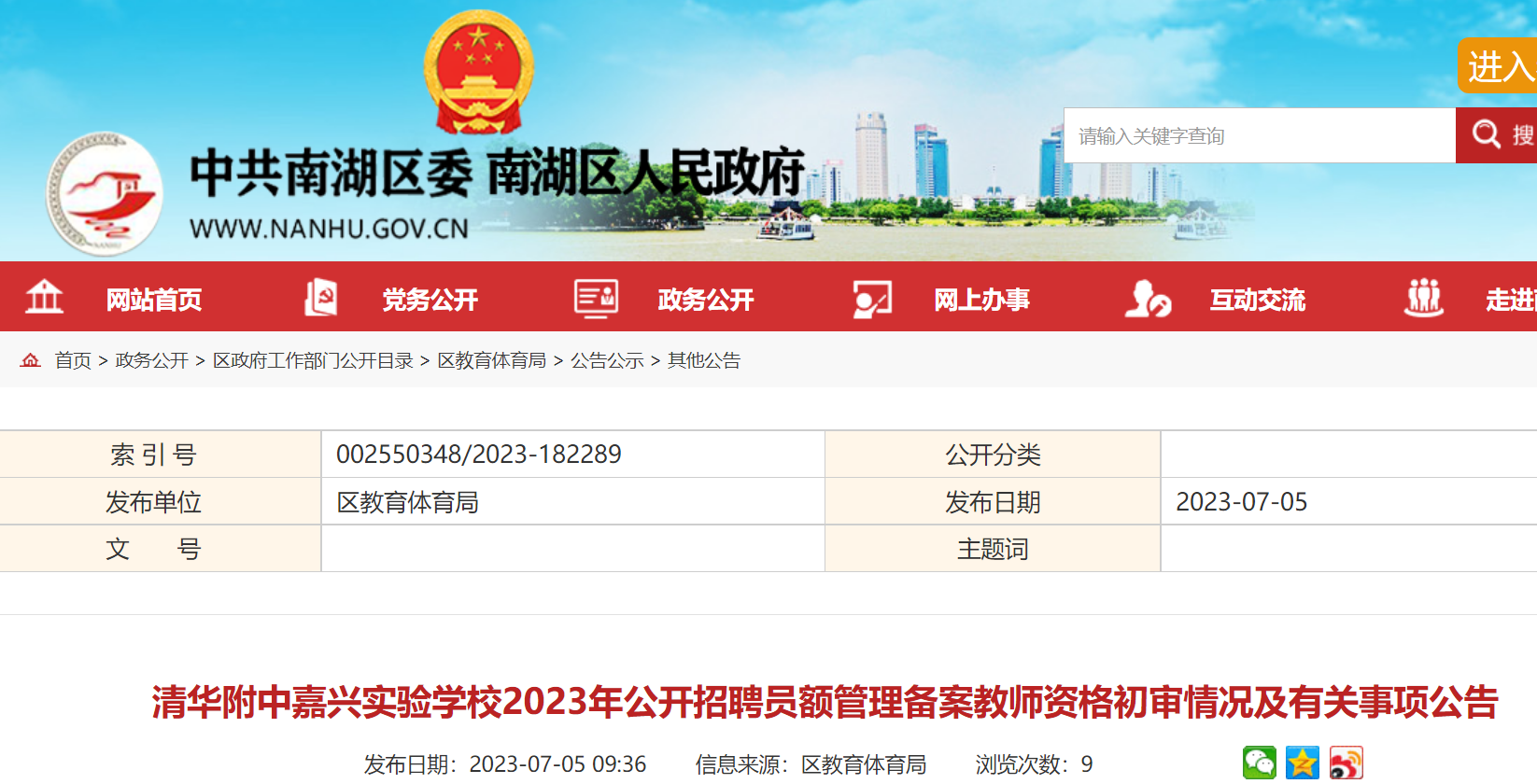Click the QQ Zone star share icon
Screen dimensions: 1537x784
(1303, 763)
